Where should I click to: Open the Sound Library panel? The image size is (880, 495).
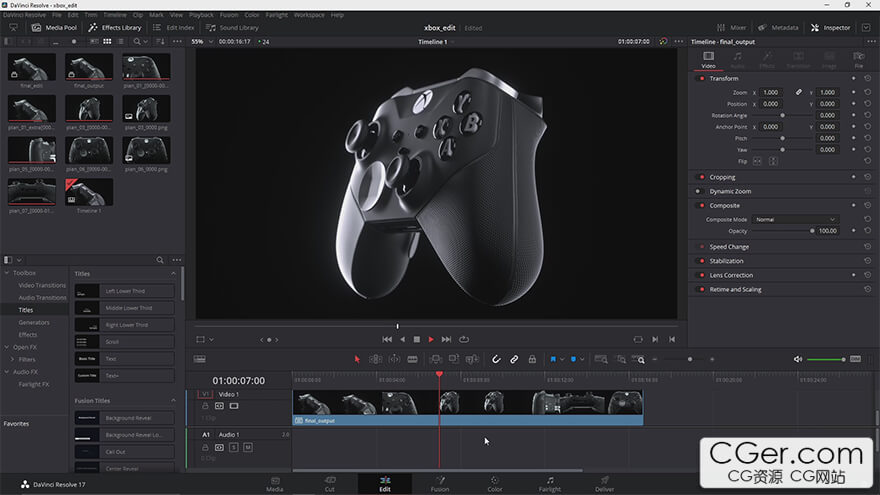[232, 28]
